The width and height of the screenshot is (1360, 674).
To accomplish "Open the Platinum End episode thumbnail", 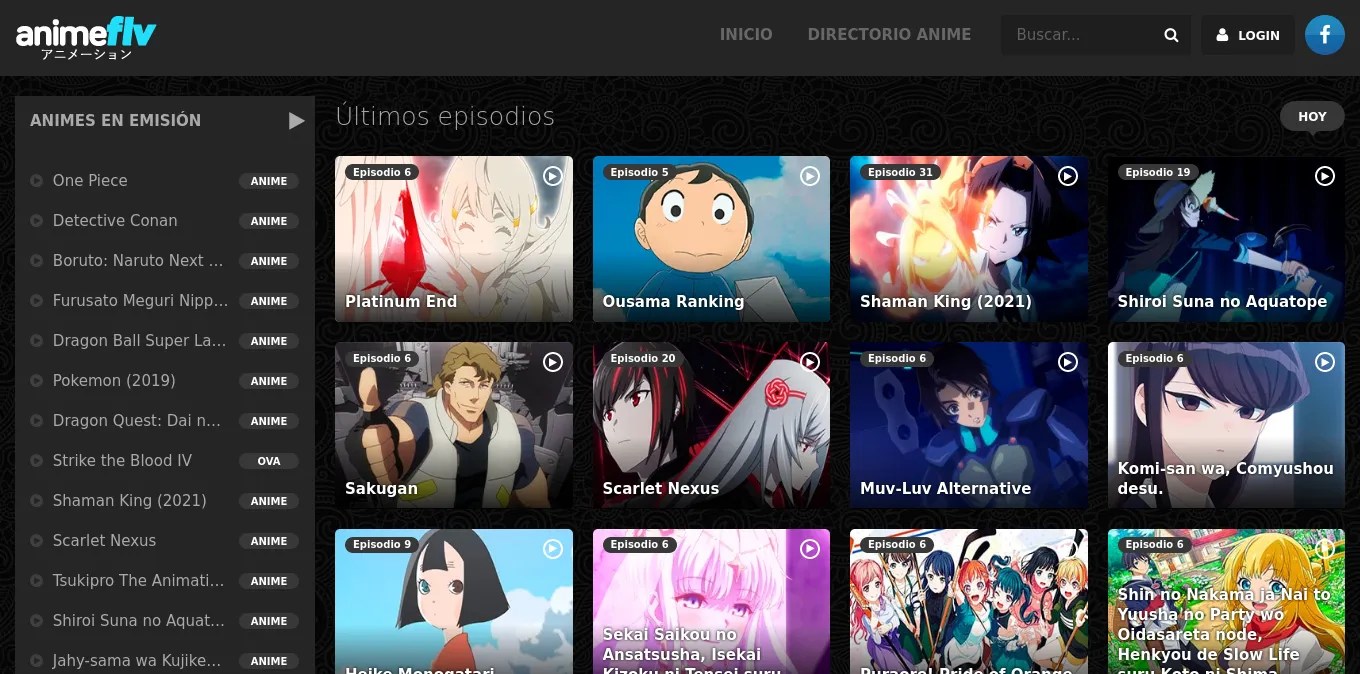I will pos(454,239).
